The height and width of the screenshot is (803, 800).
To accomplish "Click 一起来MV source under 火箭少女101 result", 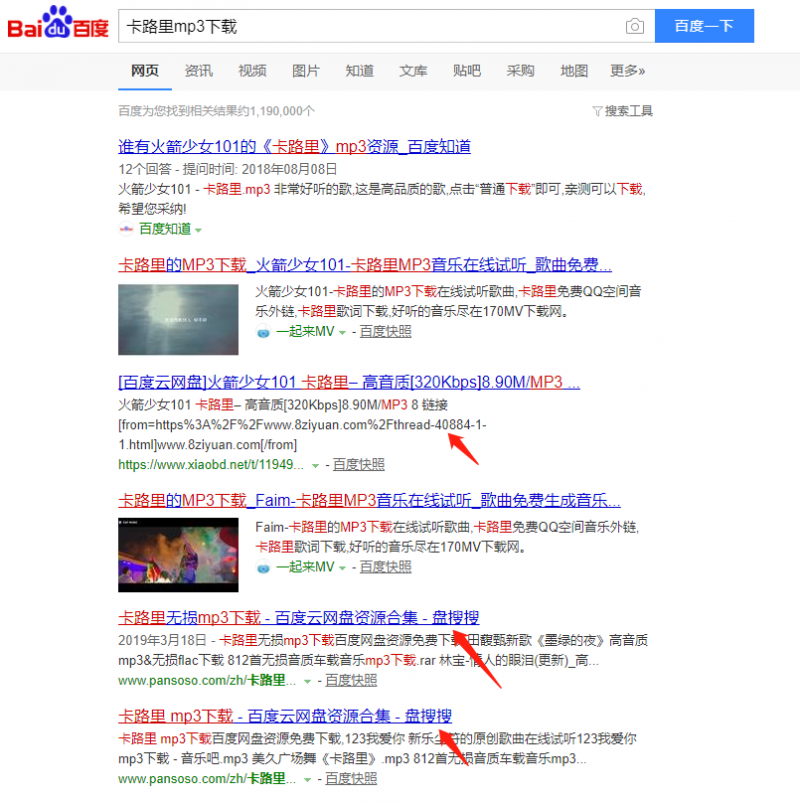I will 305,332.
